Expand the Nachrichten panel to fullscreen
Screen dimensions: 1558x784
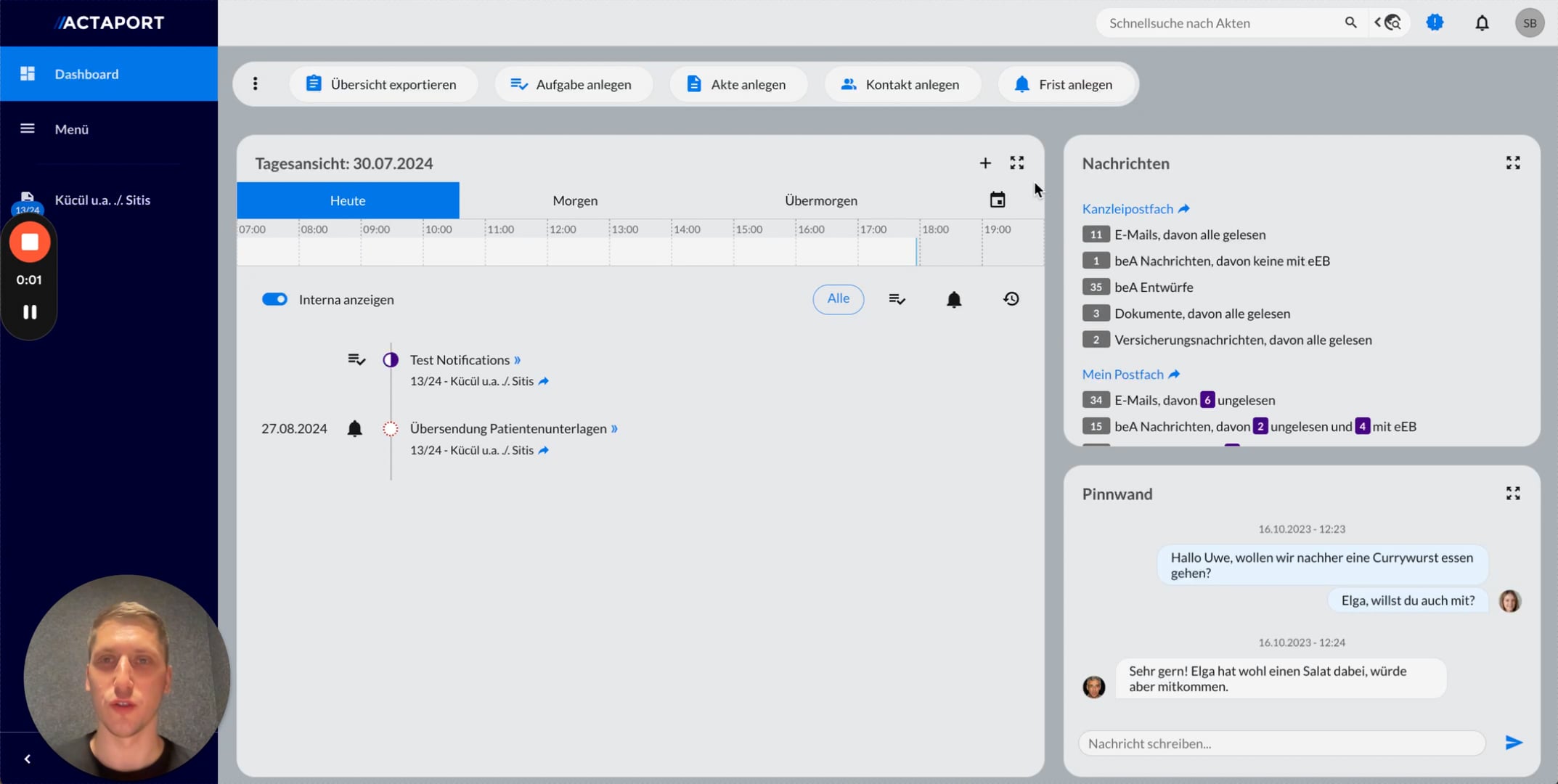[1512, 163]
